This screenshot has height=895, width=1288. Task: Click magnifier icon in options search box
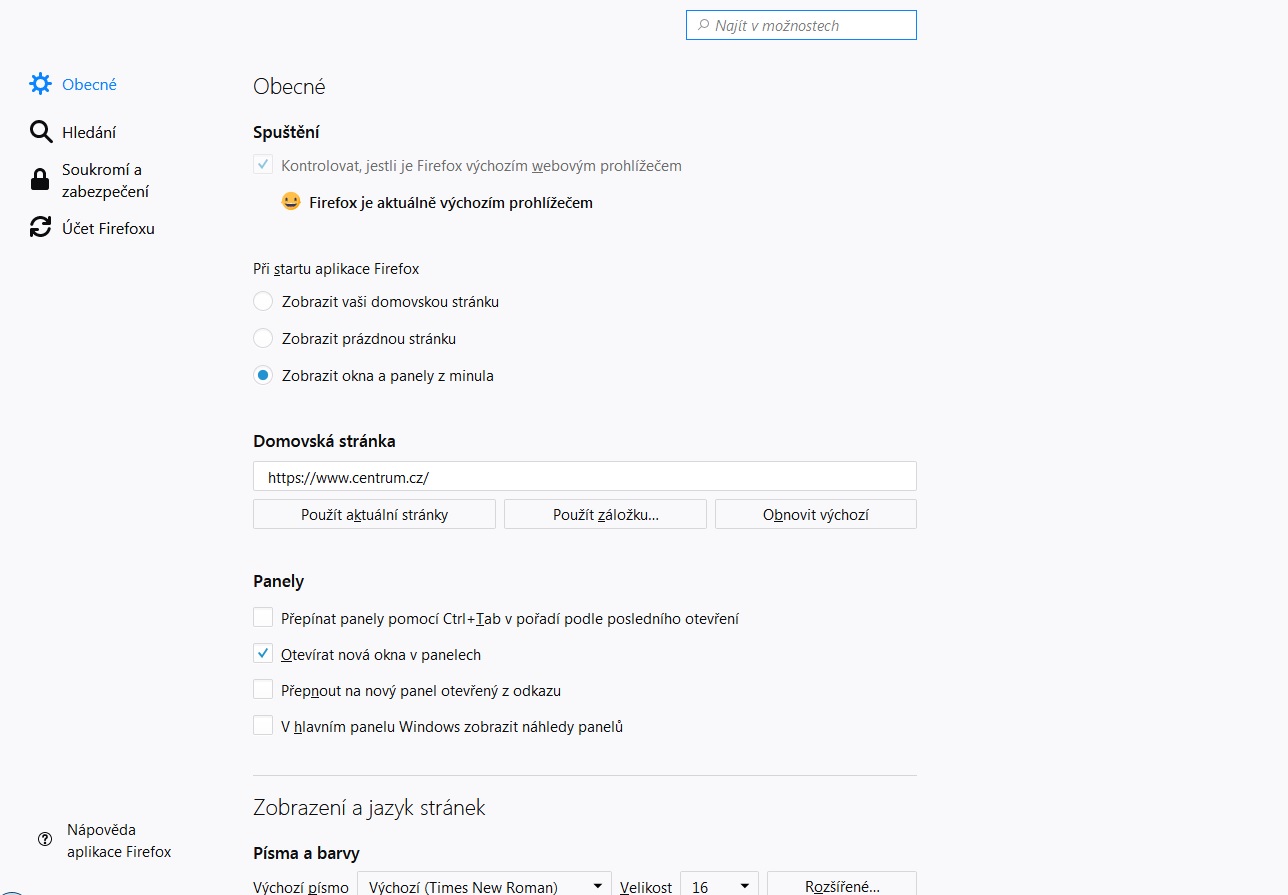pos(703,25)
